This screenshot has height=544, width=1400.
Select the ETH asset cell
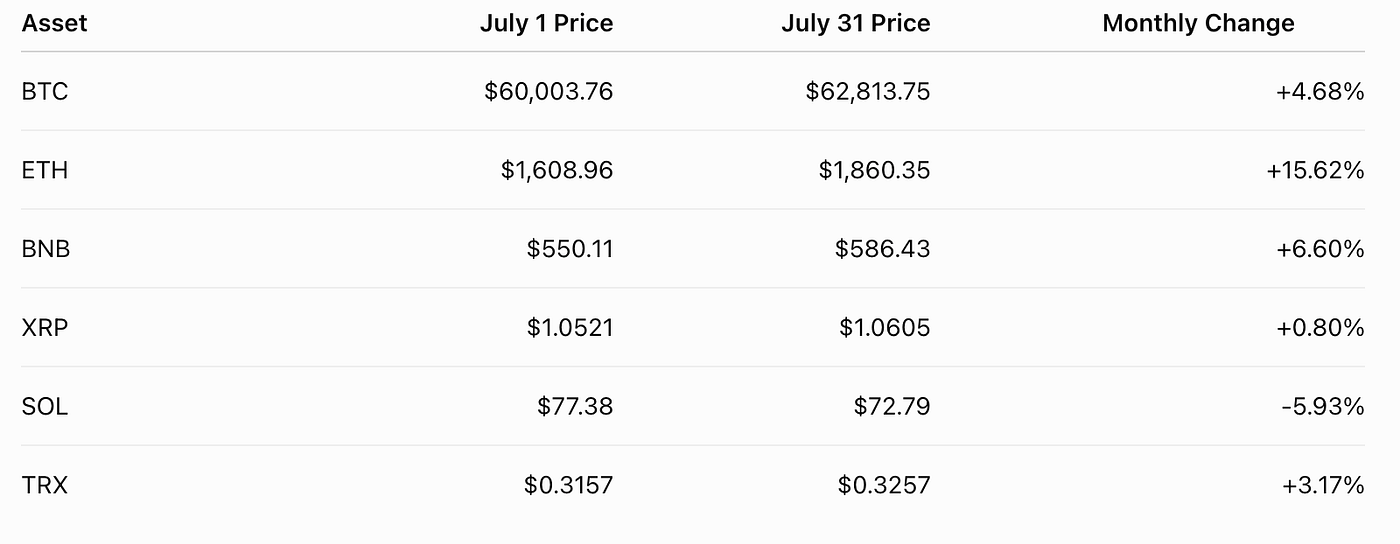(x=45, y=171)
